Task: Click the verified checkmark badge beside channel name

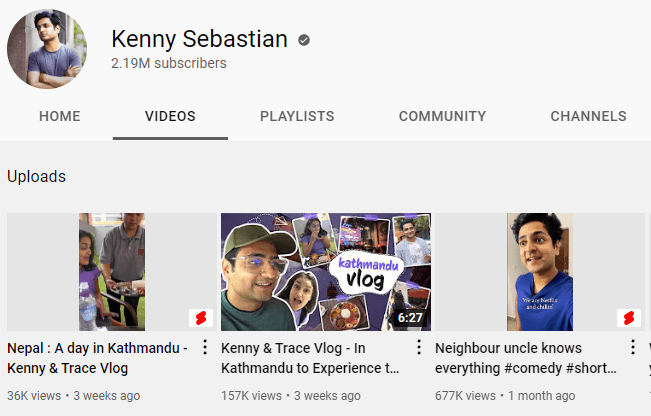Action: click(304, 40)
